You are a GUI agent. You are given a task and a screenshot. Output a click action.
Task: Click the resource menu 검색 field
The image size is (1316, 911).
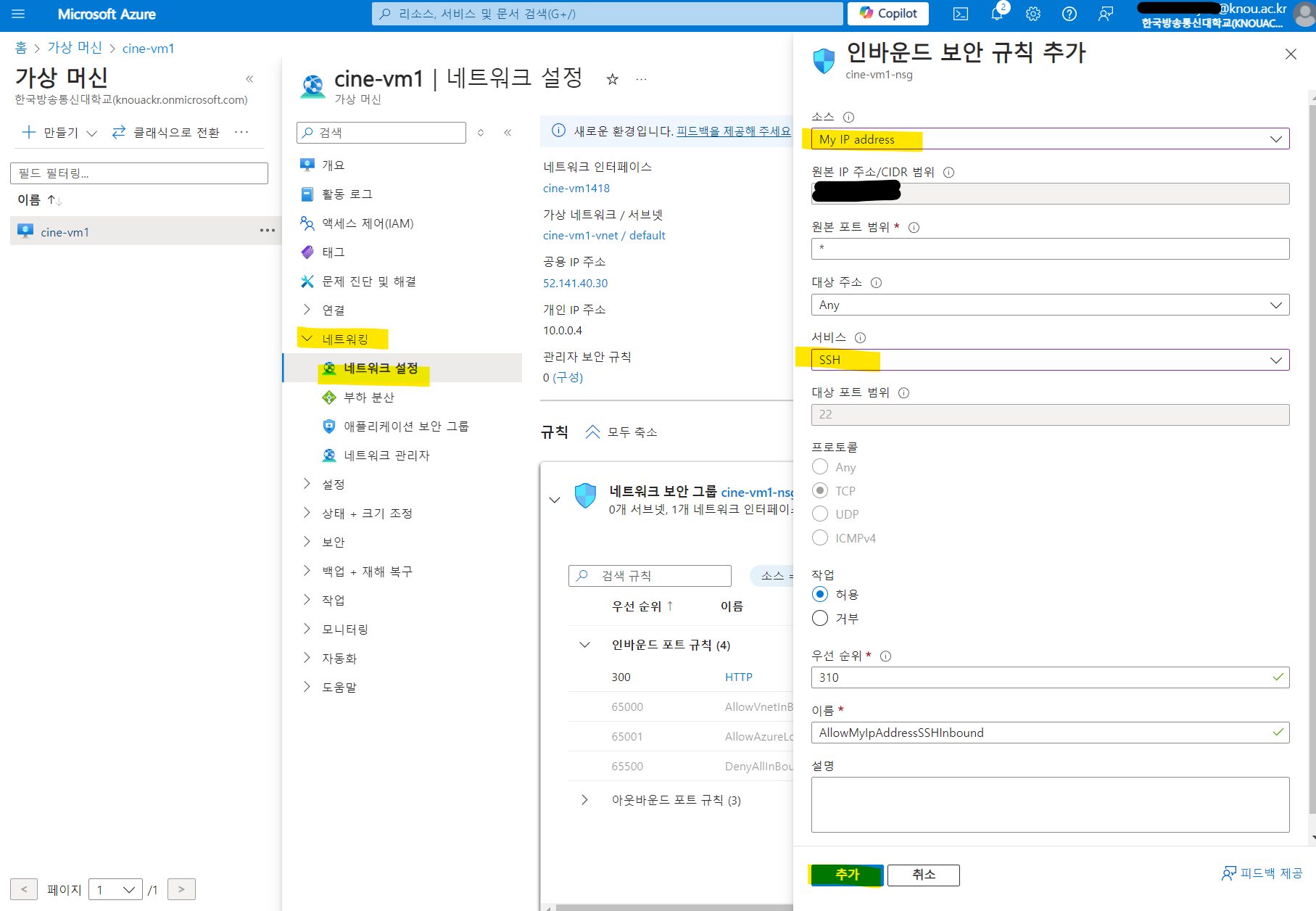coord(381,133)
